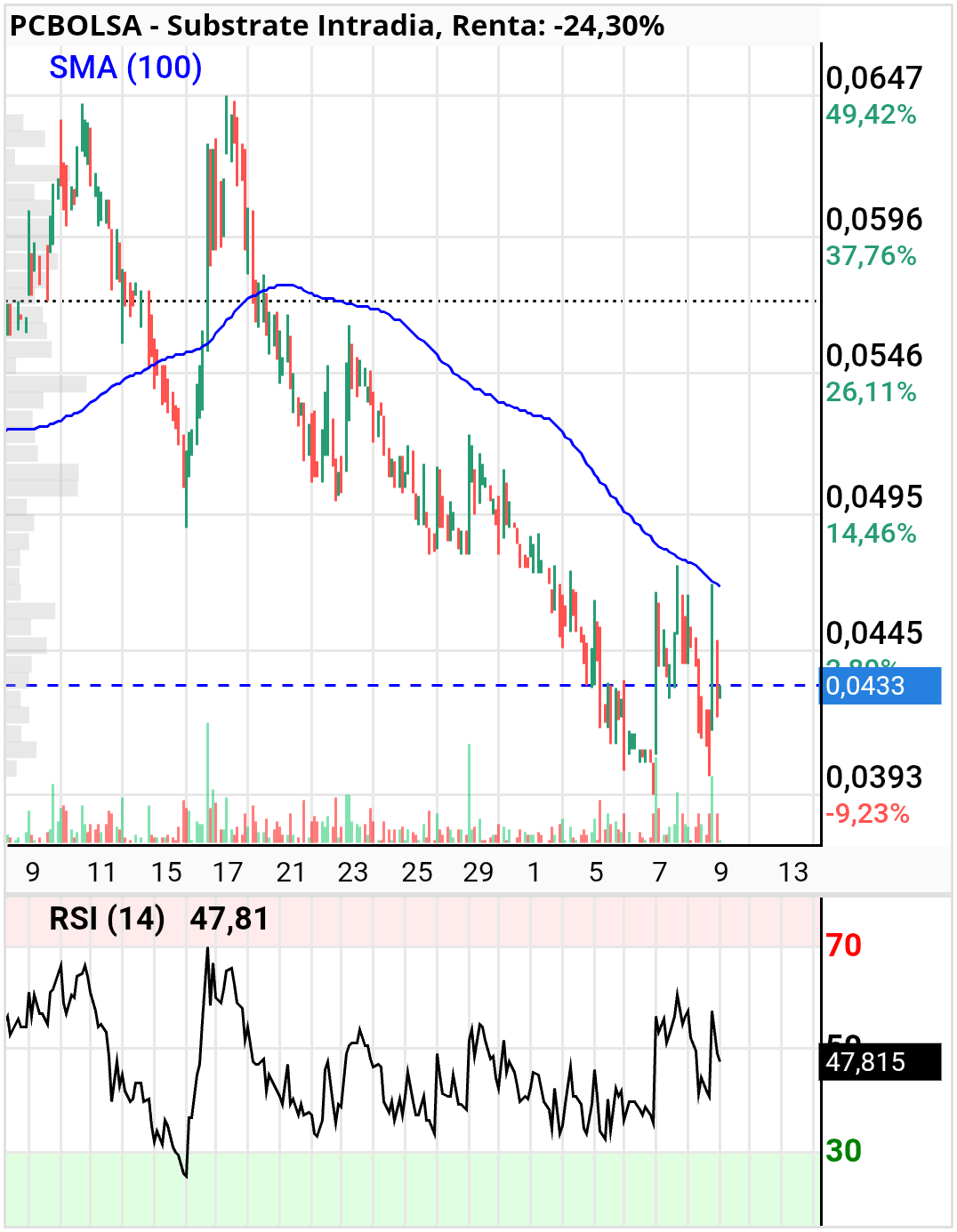Click the date label 11 on time axis
957x1232 pixels.
coord(101,873)
